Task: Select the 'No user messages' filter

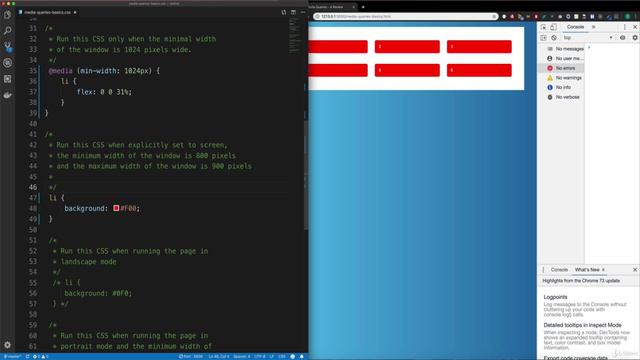Action: 562,58
